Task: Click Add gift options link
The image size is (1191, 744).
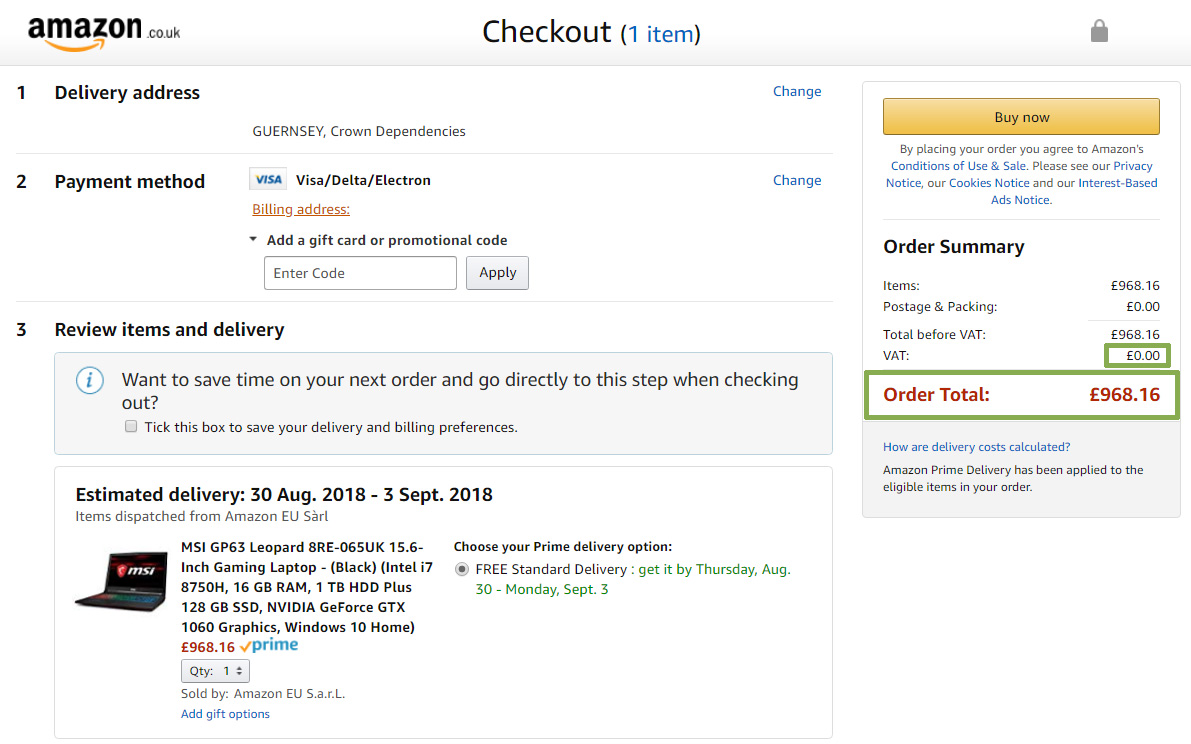Action: pyautogui.click(x=225, y=714)
